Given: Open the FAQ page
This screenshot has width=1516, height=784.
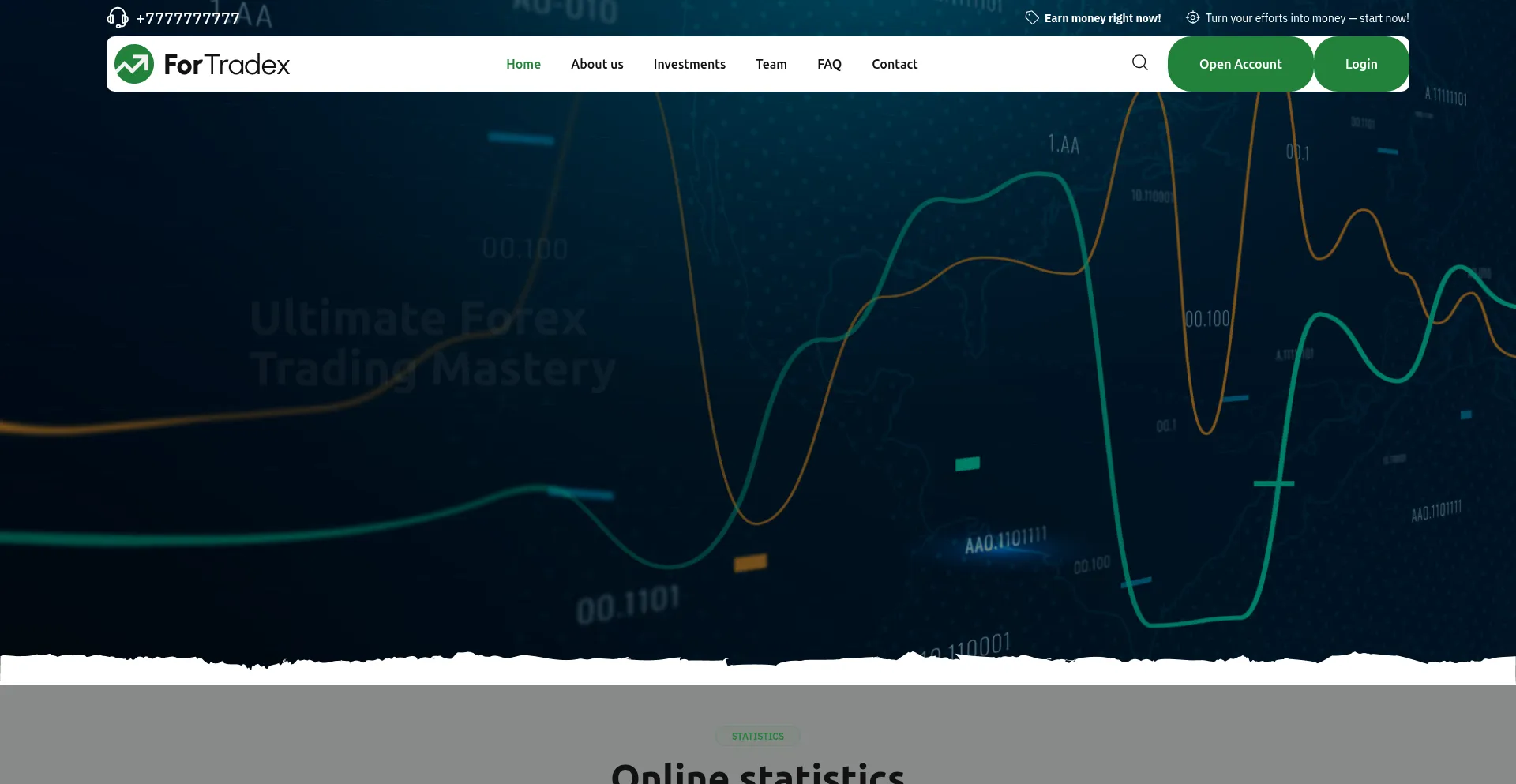Looking at the screenshot, I should [x=829, y=64].
